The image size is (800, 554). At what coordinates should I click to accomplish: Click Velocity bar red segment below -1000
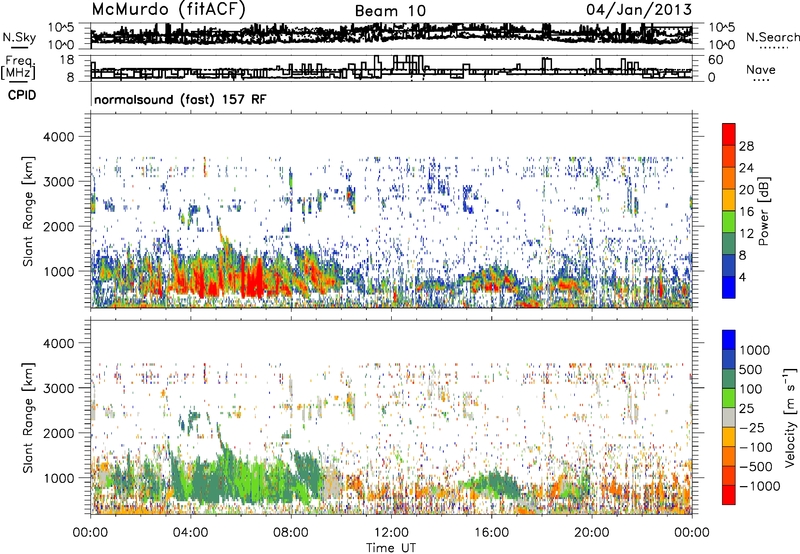[729, 495]
